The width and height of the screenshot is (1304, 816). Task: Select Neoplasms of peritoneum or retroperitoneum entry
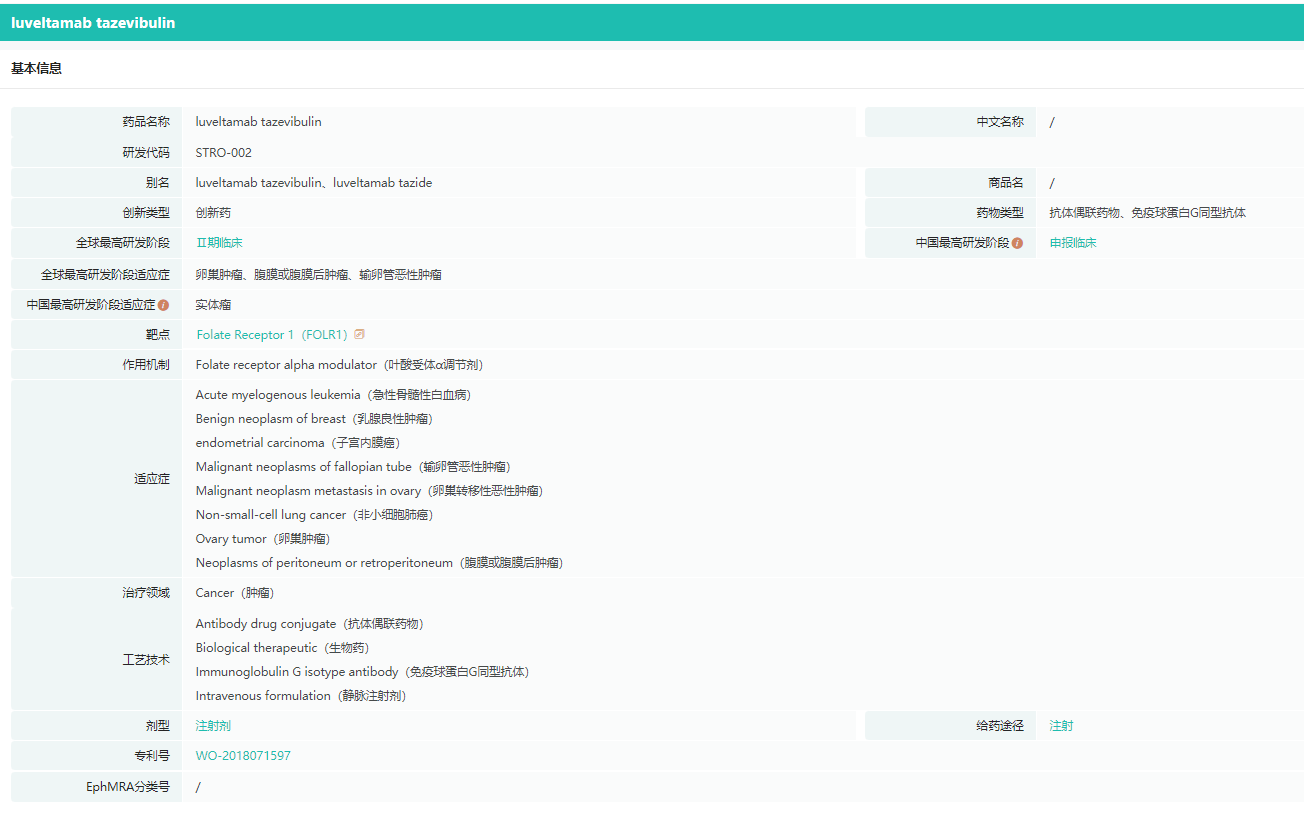point(380,563)
